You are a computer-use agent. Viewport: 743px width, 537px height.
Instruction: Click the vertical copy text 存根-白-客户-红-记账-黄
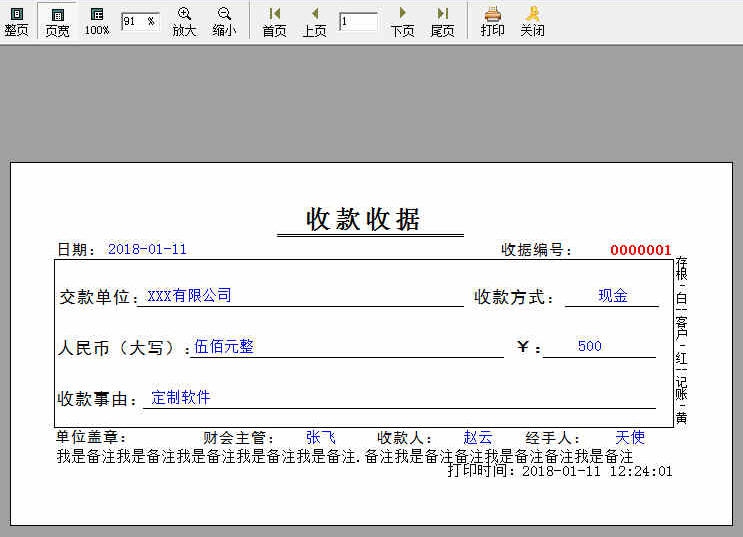point(681,340)
